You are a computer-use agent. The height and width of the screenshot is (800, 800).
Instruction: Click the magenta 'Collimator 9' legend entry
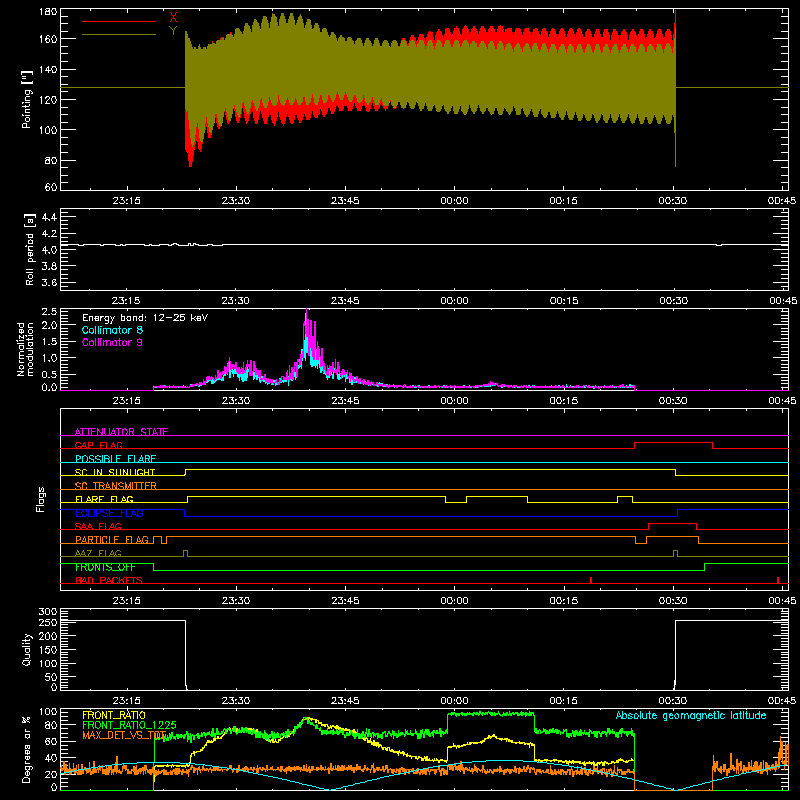pyautogui.click(x=112, y=342)
